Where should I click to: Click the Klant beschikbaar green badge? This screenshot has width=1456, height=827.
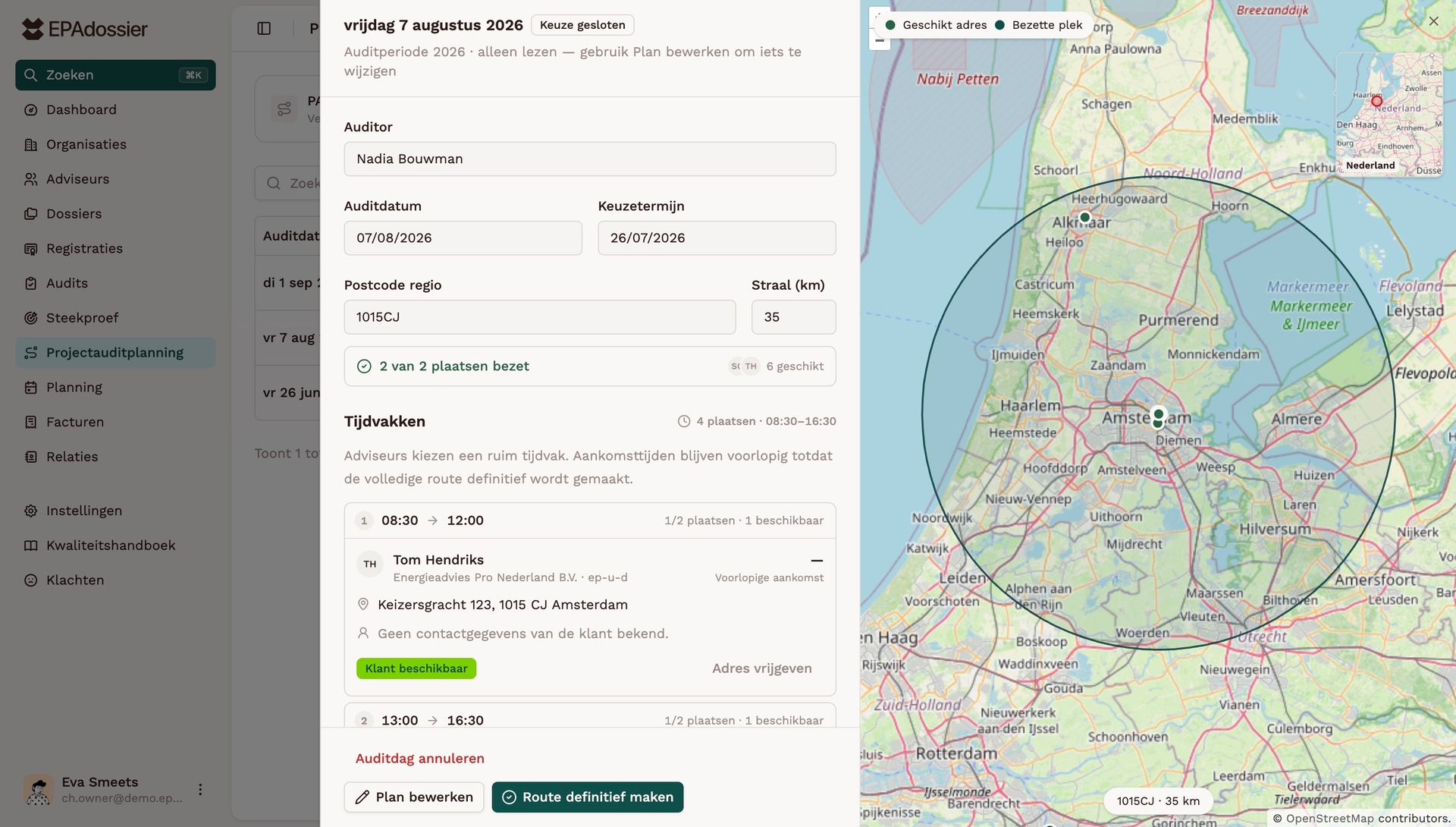pos(416,668)
